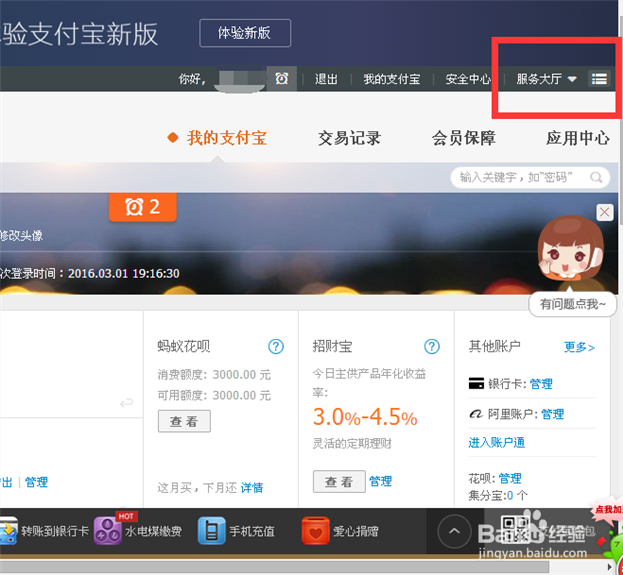Open 转账到银行卡 text shortcut
The image size is (623, 575).
tap(55, 531)
